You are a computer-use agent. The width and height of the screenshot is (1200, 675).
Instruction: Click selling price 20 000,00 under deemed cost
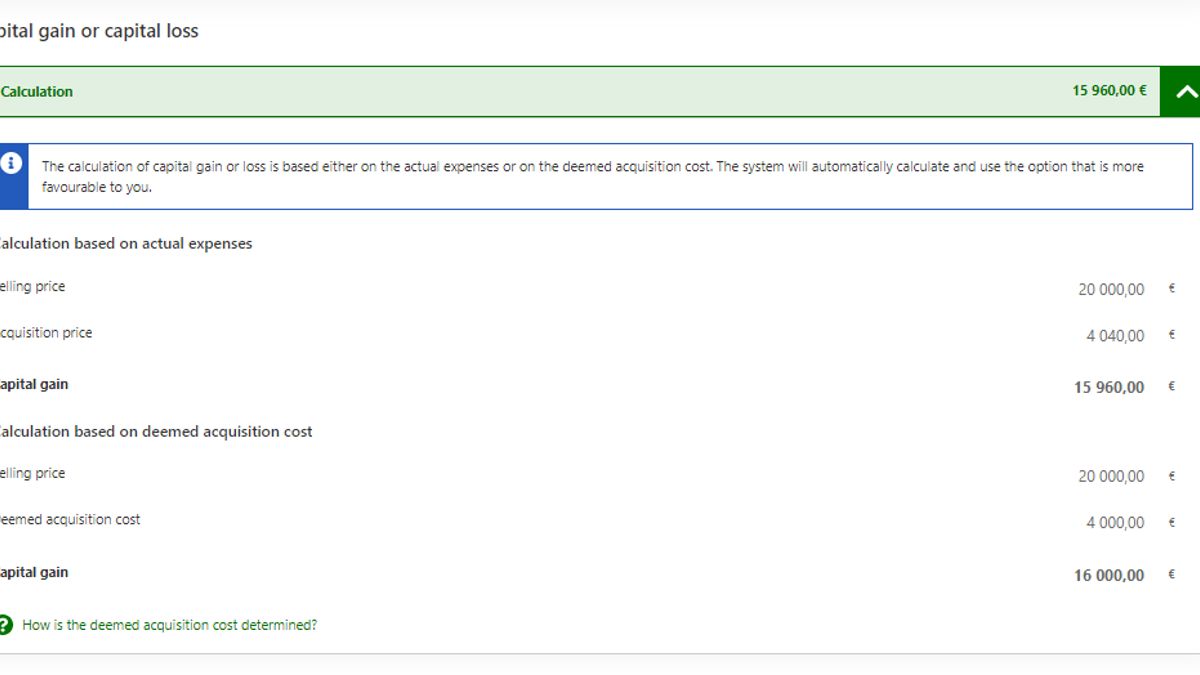(x=1111, y=477)
